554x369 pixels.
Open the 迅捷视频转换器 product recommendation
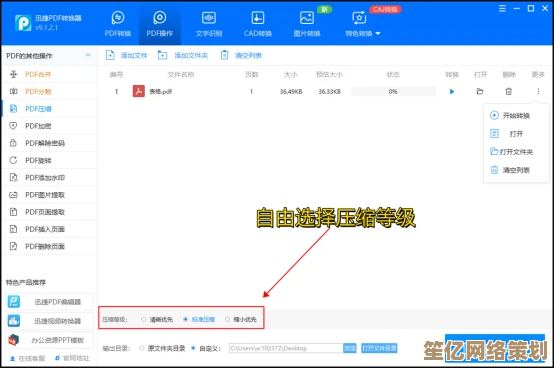click(x=49, y=321)
